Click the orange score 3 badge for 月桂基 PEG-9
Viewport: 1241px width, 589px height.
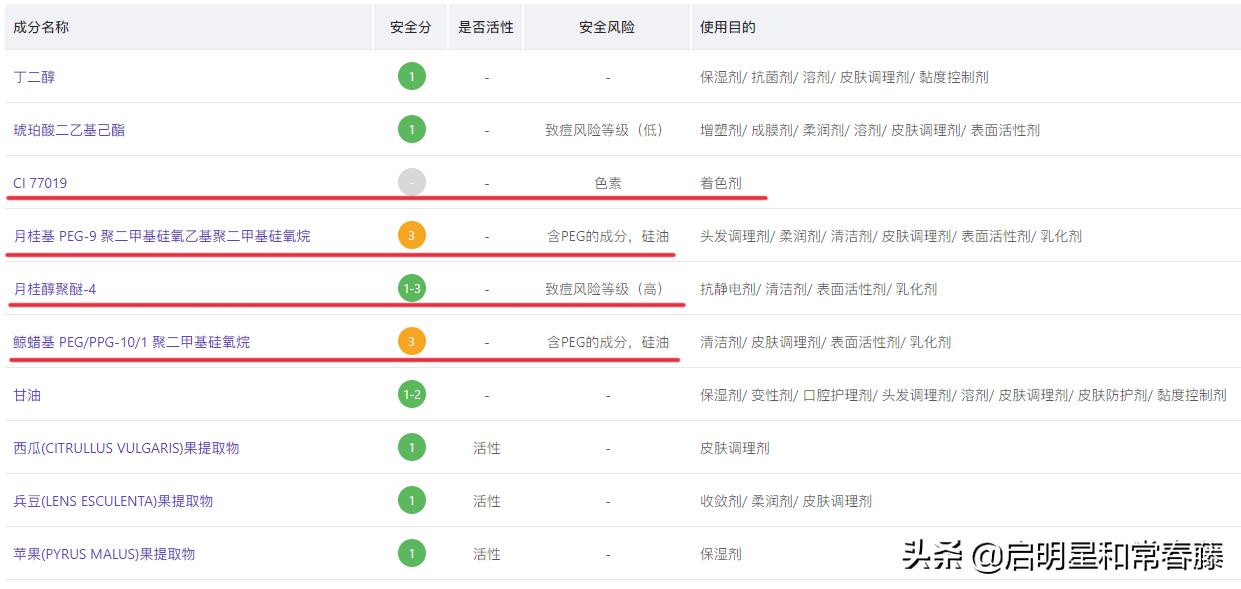411,236
